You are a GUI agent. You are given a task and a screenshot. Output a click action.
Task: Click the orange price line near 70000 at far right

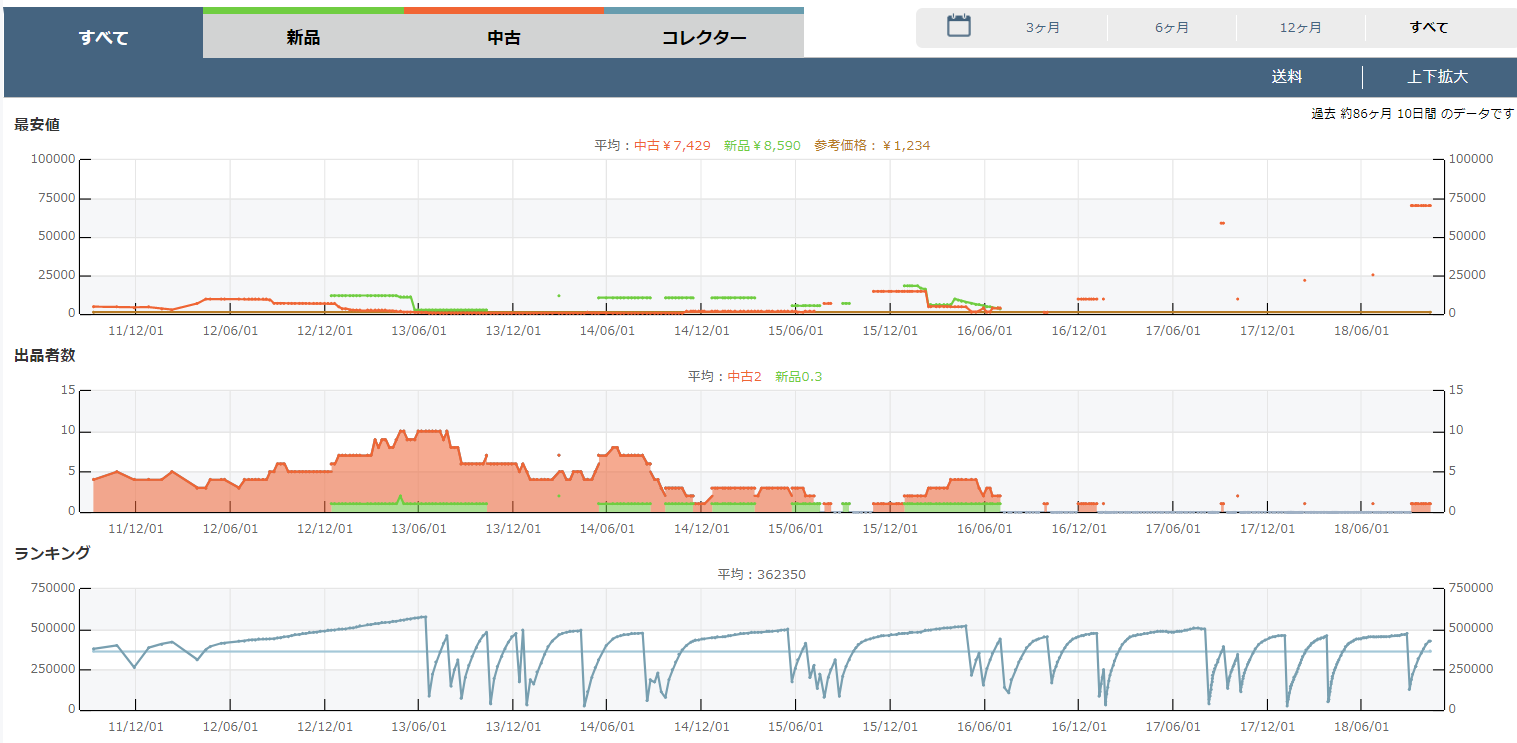pos(1420,205)
